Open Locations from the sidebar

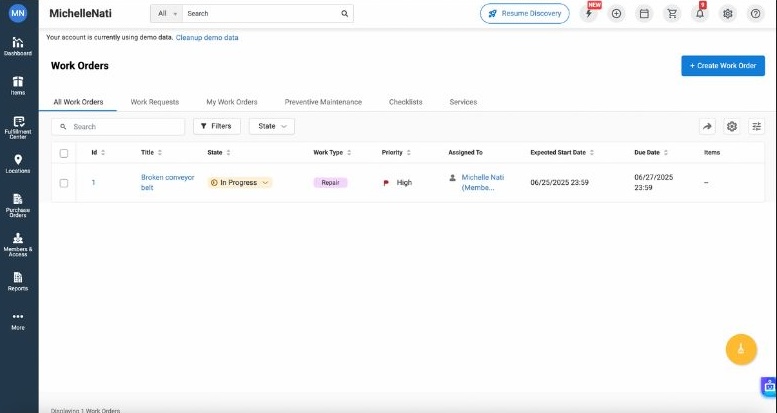[18, 164]
